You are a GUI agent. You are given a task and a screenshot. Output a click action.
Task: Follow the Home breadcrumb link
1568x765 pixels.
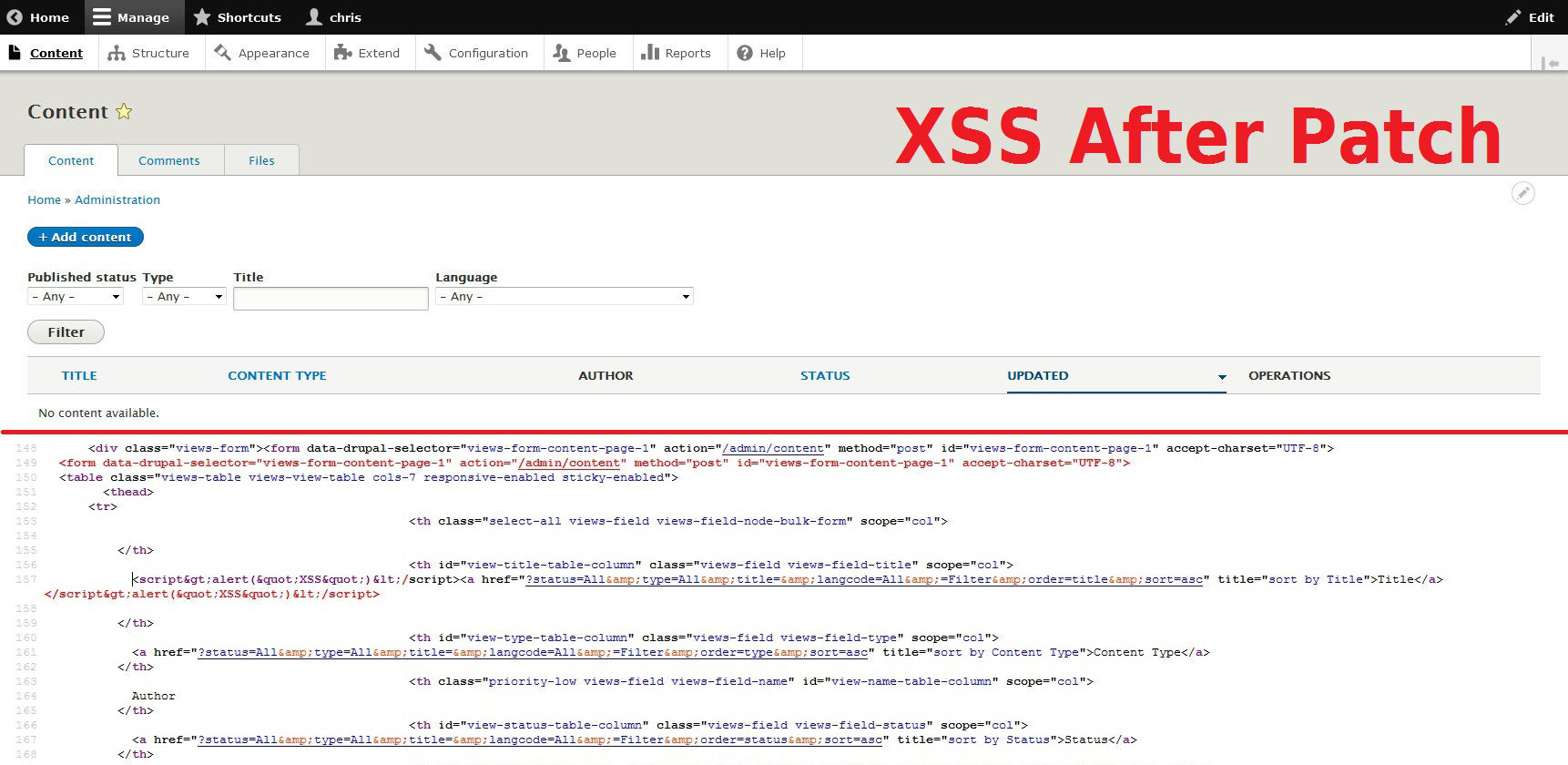(44, 199)
